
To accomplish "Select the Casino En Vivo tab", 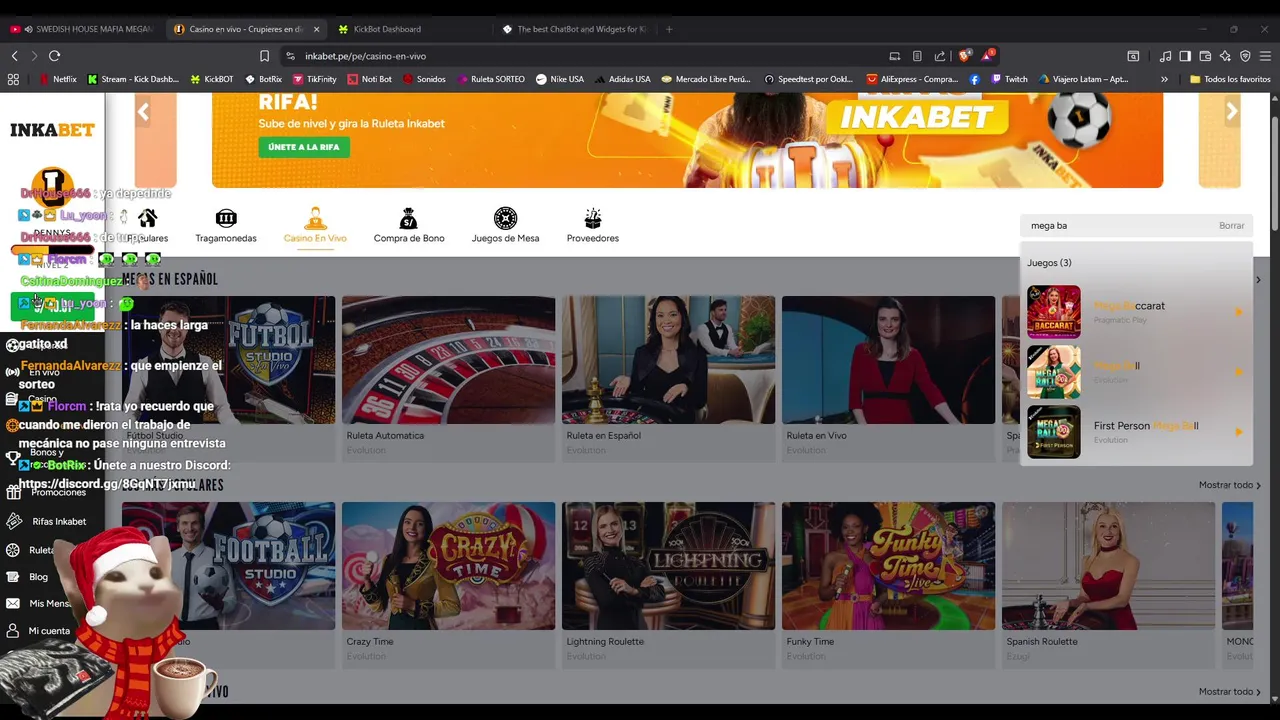I will pyautogui.click(x=315, y=225).
